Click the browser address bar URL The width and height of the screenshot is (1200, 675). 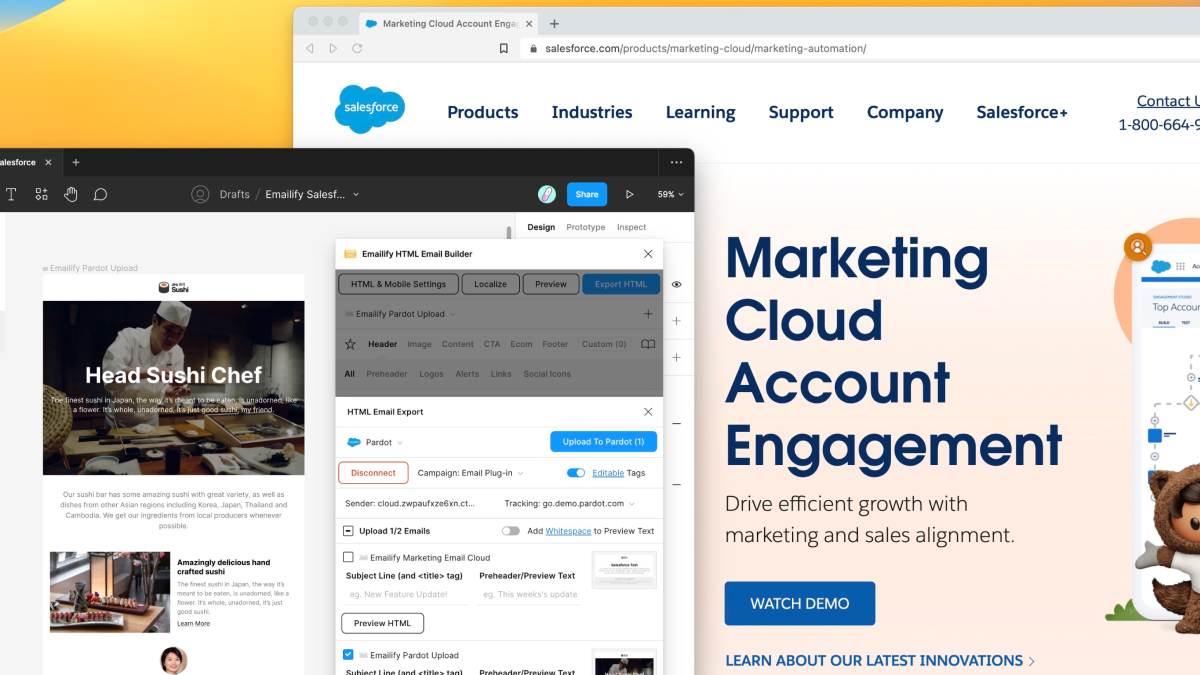(706, 48)
